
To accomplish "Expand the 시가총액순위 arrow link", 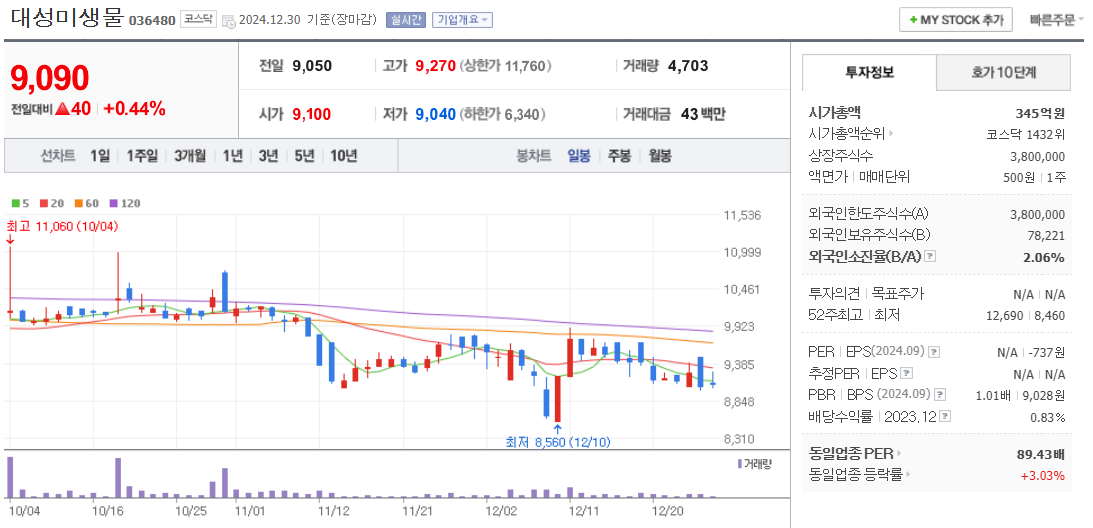I will [x=891, y=134].
